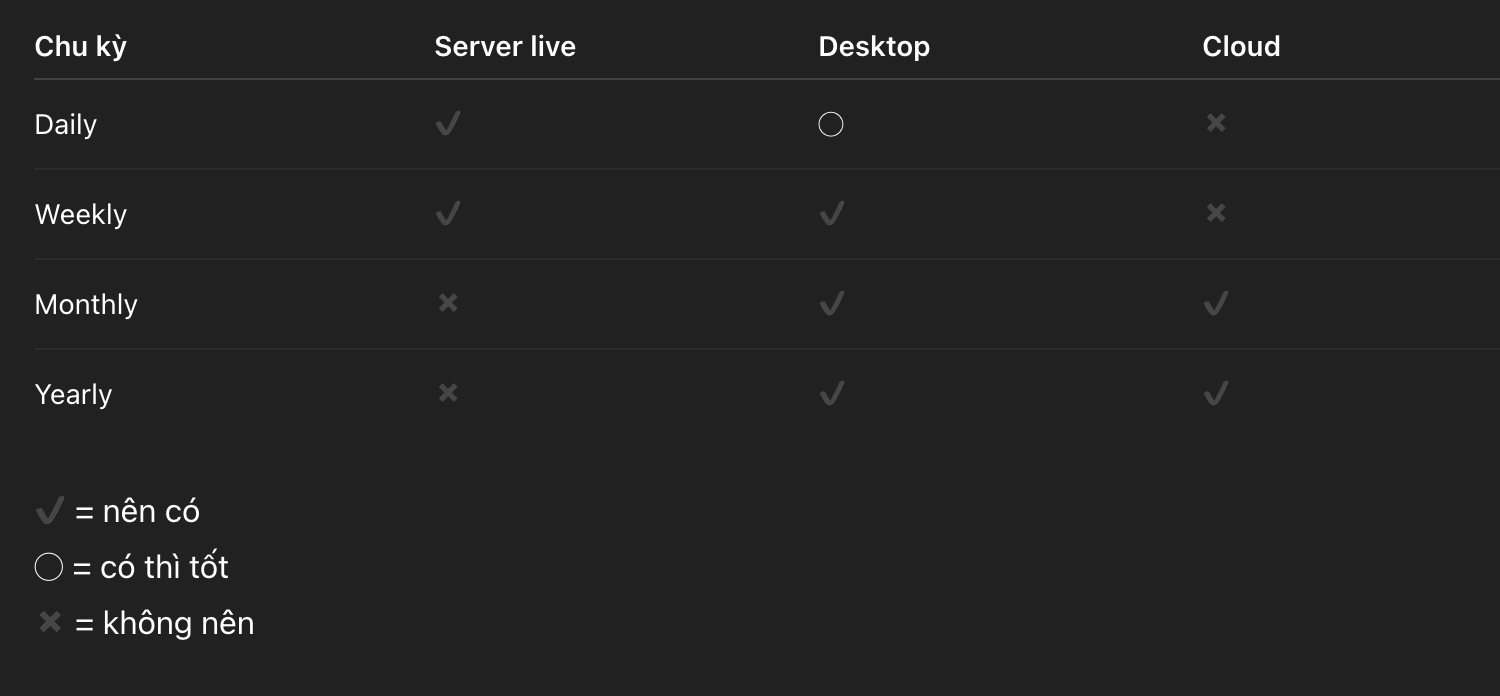1500x696 pixels.
Task: Click the cross icon in the legend
Action: [x=50, y=623]
